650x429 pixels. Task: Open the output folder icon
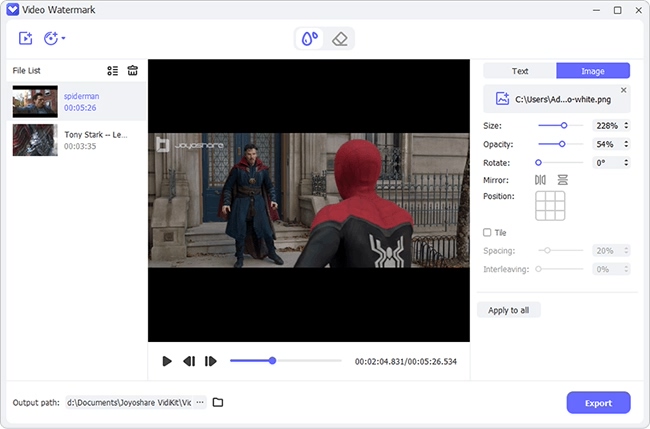218,402
